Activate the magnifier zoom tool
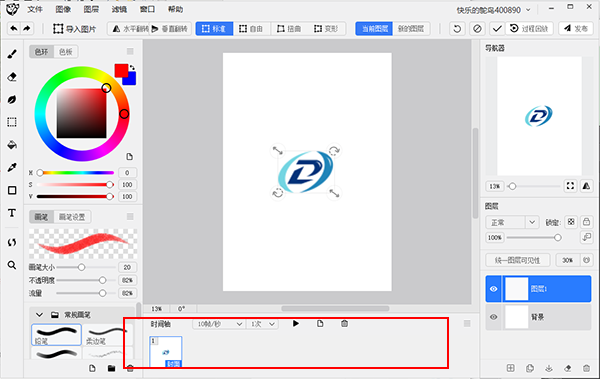This screenshot has width=600, height=379. (12, 265)
